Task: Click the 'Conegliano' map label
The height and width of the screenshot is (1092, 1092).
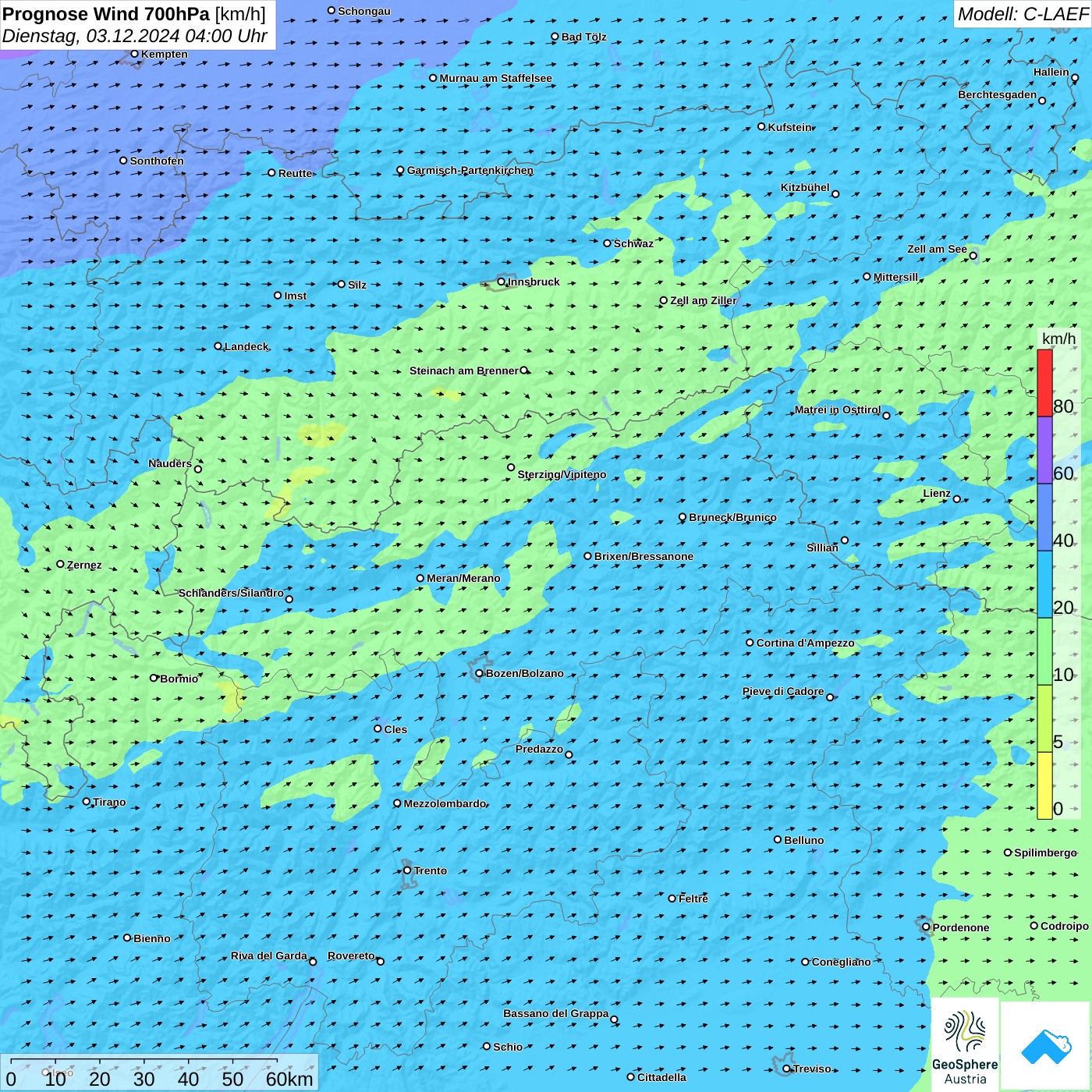Action: (841, 962)
